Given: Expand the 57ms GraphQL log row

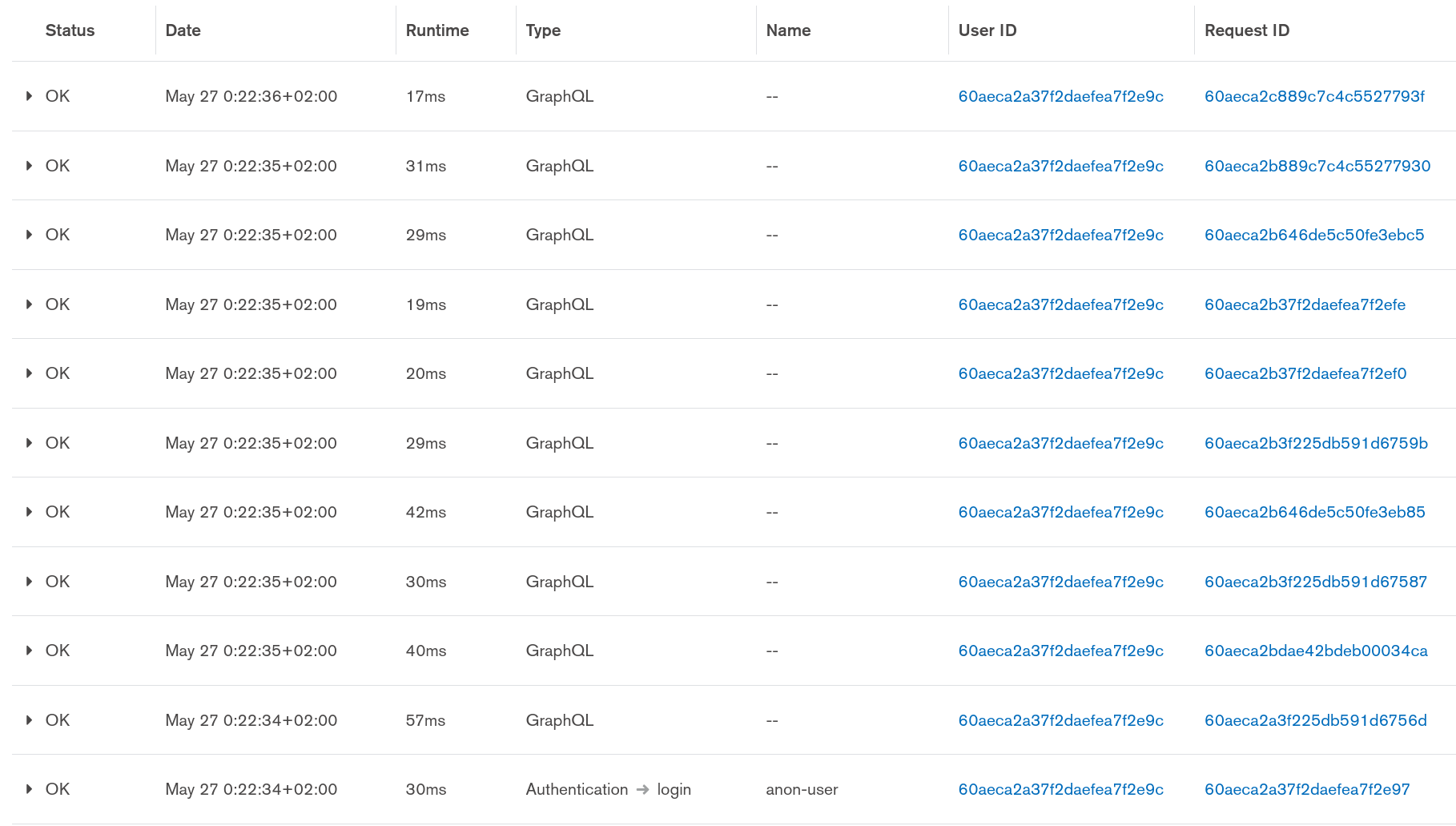Looking at the screenshot, I should coord(30,720).
